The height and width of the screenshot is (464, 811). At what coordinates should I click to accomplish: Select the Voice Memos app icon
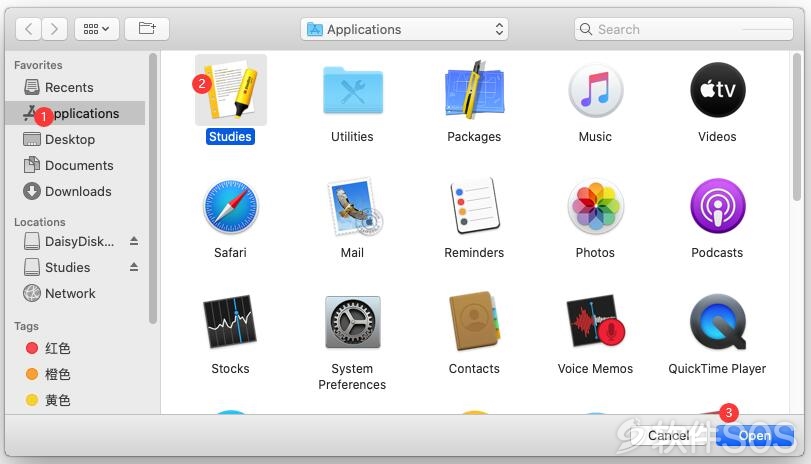tap(596, 321)
